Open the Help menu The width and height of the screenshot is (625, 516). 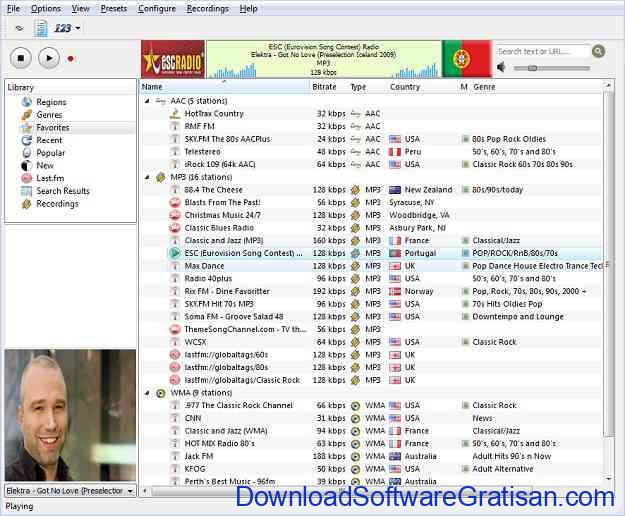[x=248, y=8]
